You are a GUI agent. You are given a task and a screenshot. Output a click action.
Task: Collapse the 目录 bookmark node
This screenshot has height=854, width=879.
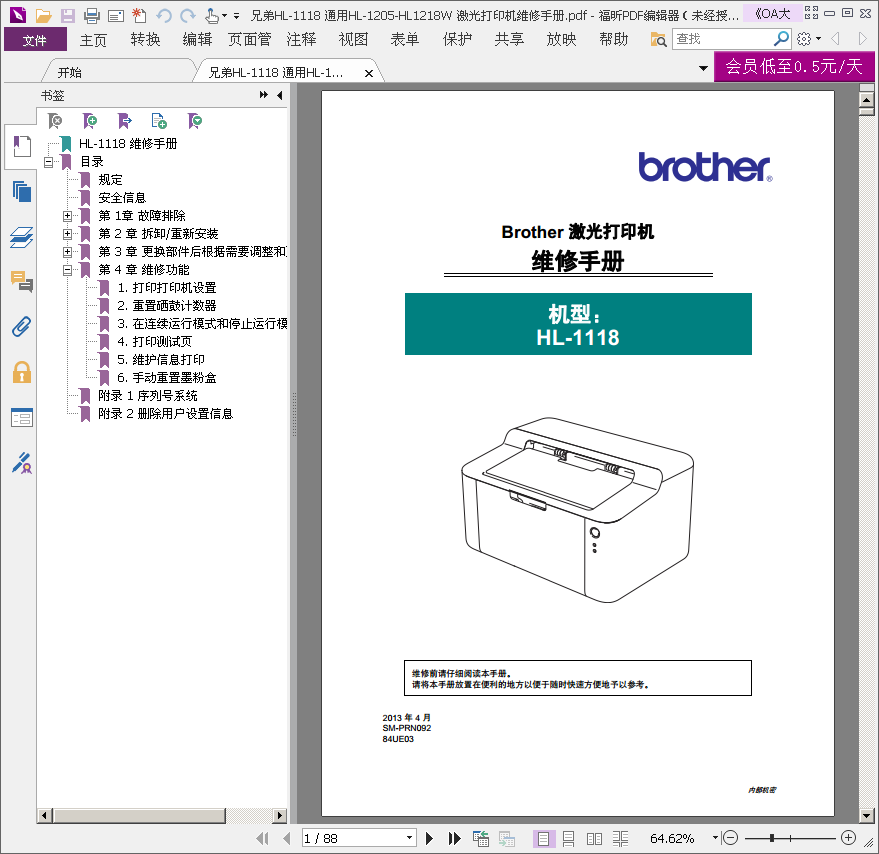(48, 162)
